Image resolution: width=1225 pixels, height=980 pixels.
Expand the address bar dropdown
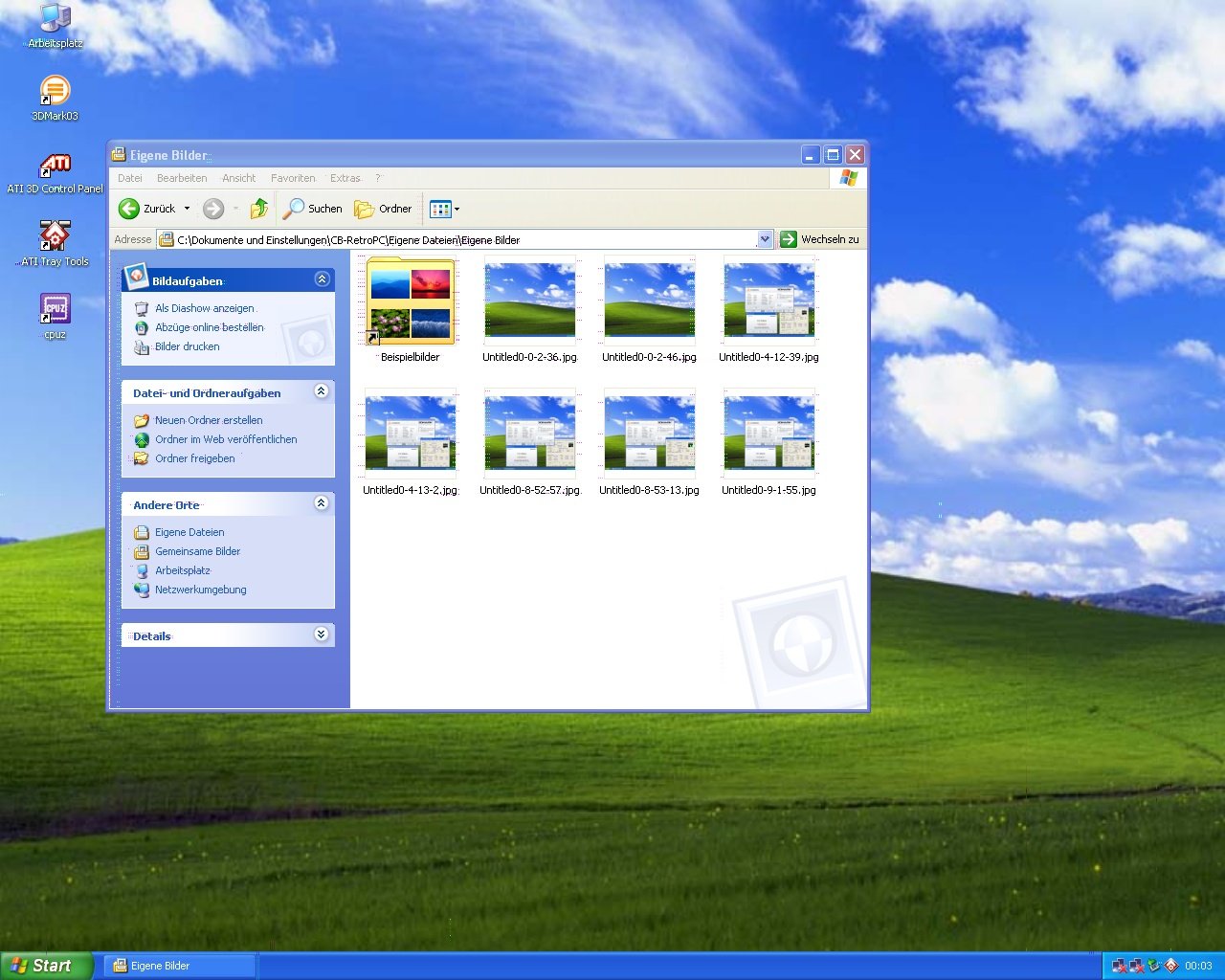[765, 239]
